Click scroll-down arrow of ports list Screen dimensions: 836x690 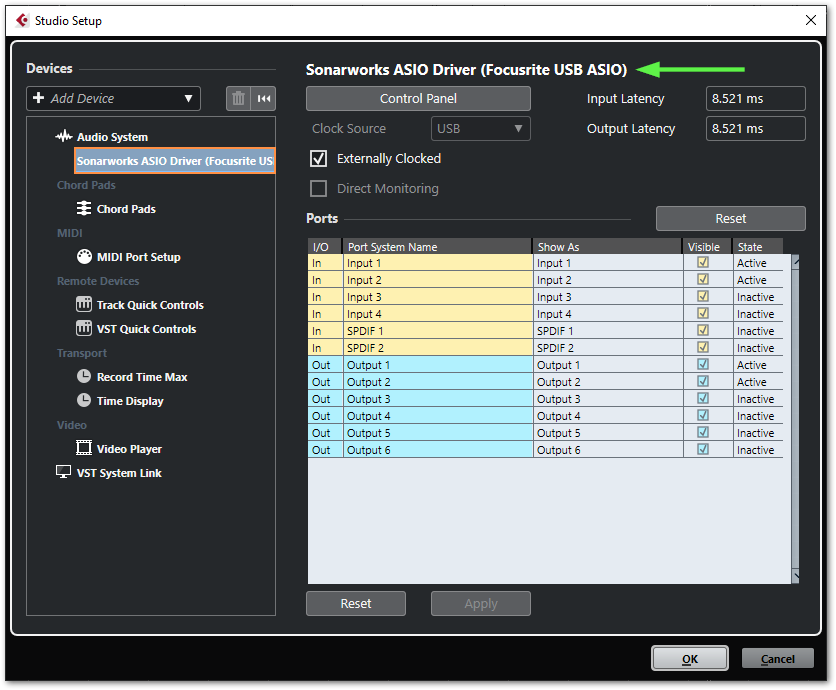tap(795, 576)
